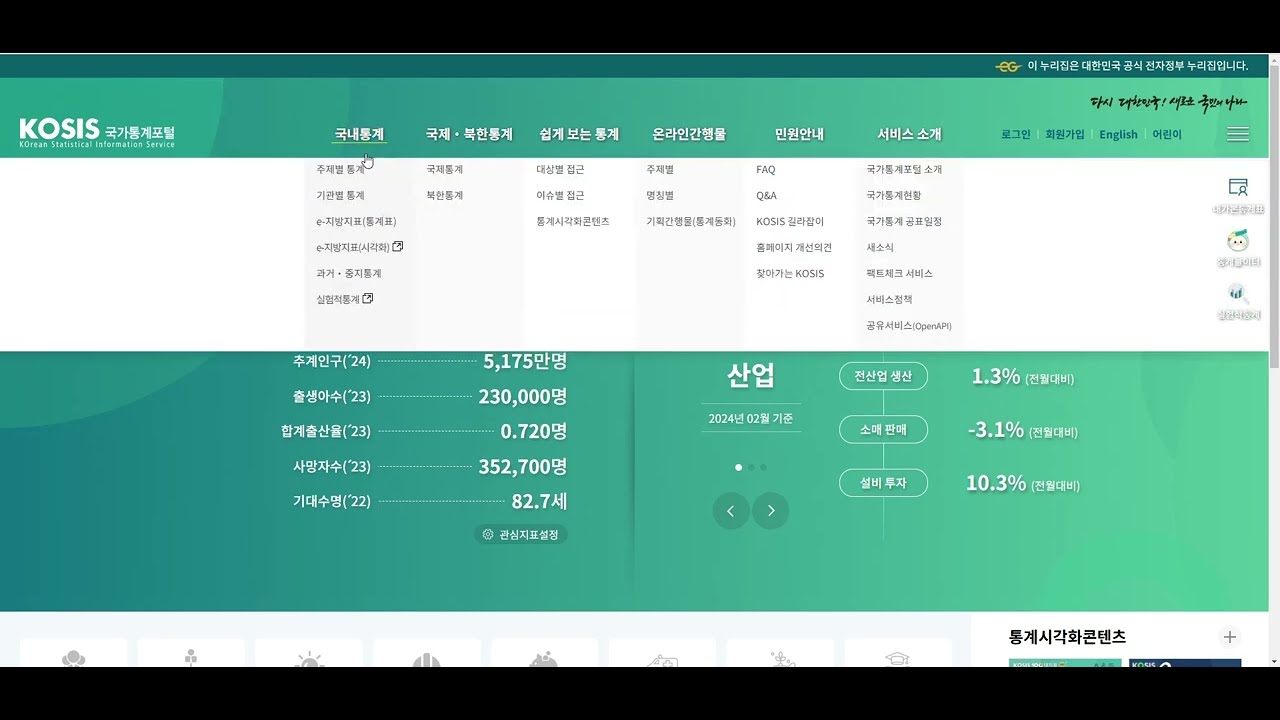Open the pie chart category card
This screenshot has width=1280, height=720.
[x=427, y=653]
